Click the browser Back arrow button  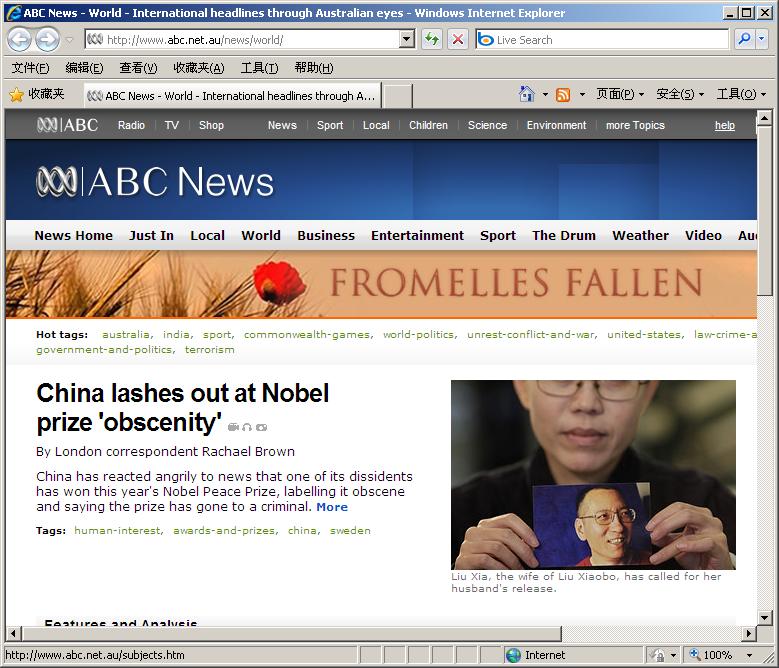[20, 39]
